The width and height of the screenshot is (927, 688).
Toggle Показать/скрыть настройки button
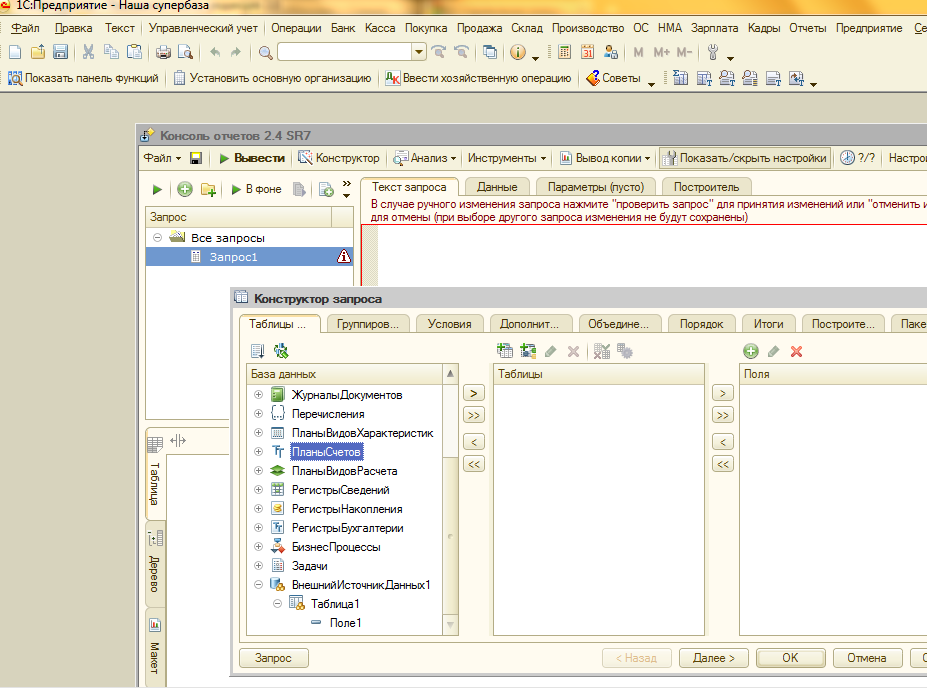(x=744, y=158)
